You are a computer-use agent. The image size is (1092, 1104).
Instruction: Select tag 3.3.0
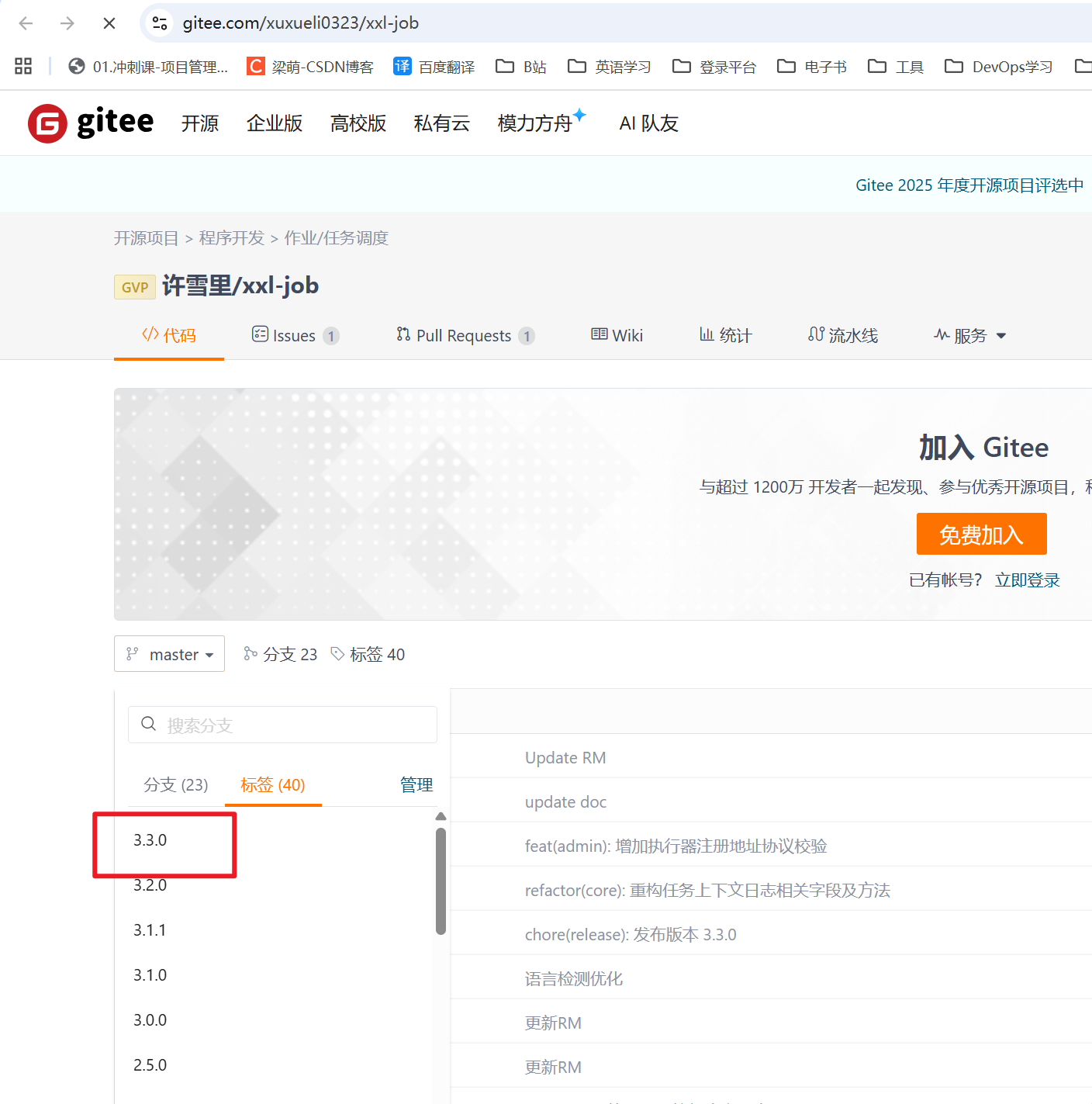(x=150, y=840)
